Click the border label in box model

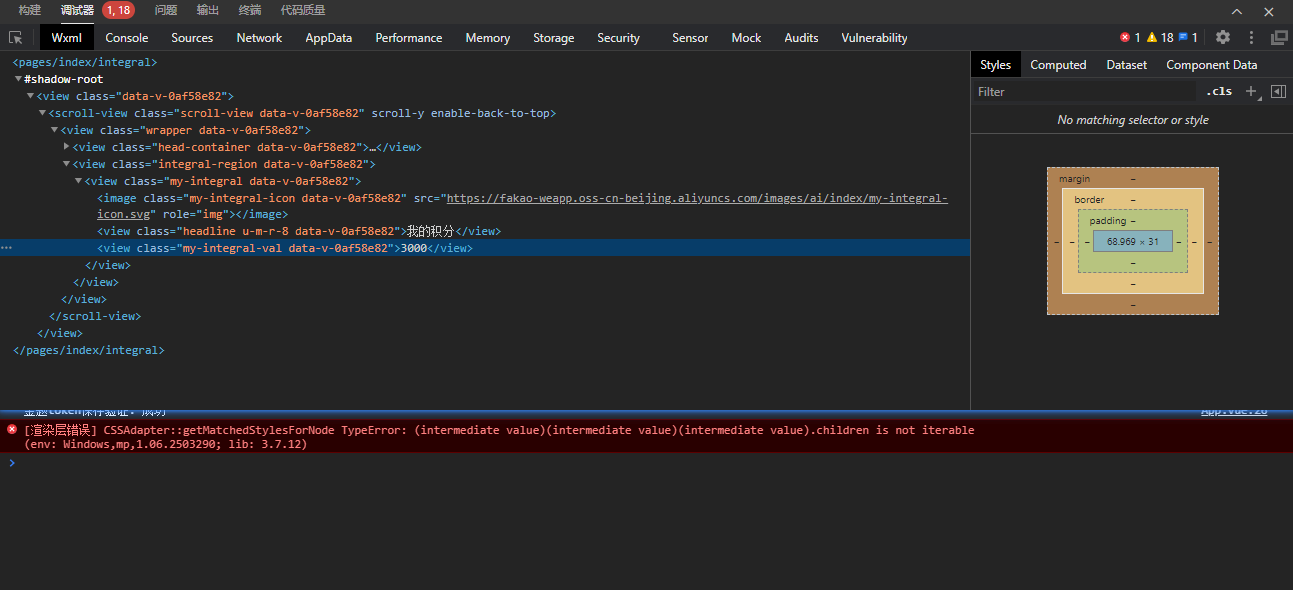[x=1089, y=200]
